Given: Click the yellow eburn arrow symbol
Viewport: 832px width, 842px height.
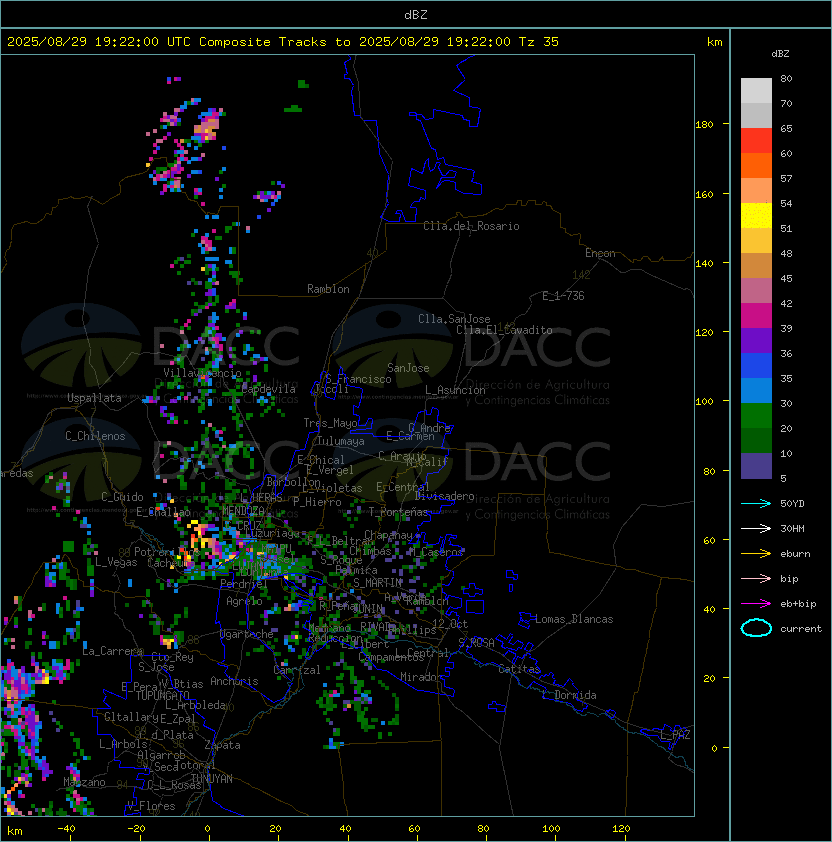Looking at the screenshot, I should [756, 553].
